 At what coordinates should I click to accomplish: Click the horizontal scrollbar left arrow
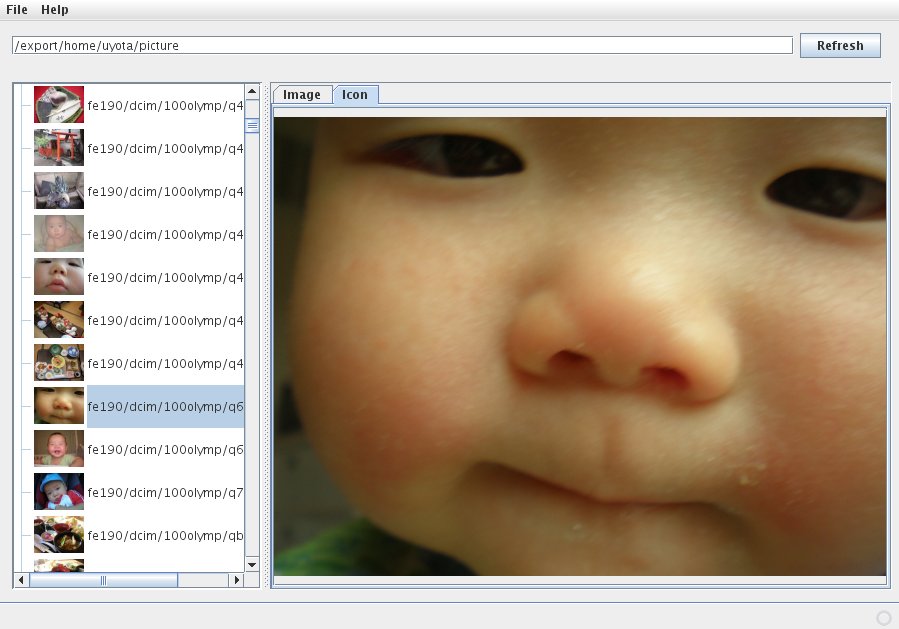pos(21,580)
